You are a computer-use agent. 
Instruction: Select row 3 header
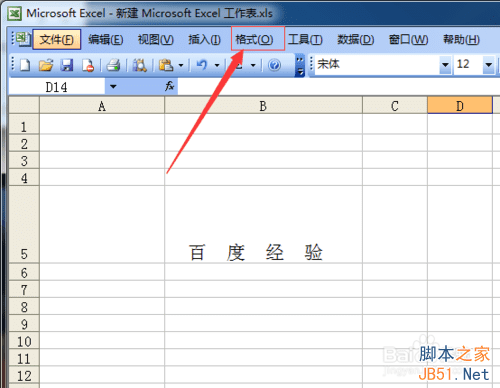(24, 160)
